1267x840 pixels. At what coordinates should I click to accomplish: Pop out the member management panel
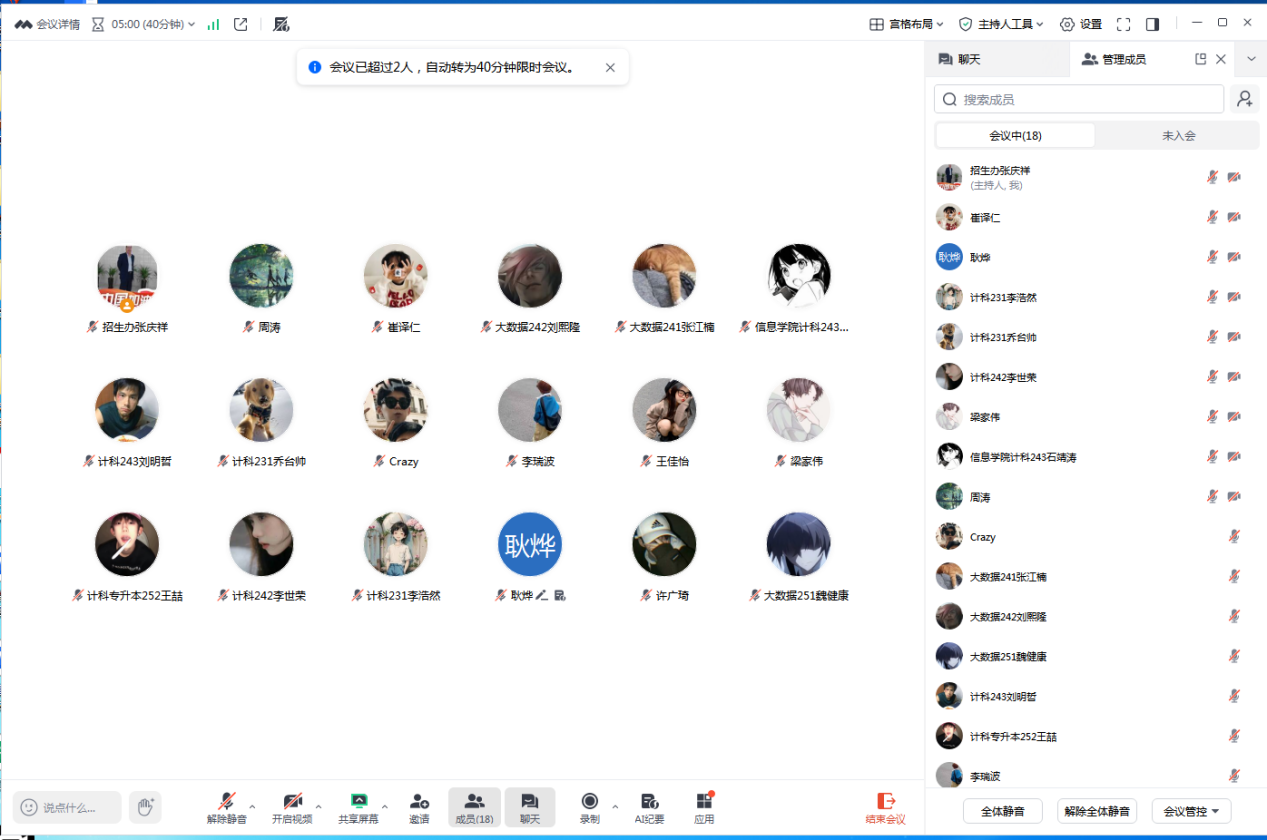coord(1200,59)
